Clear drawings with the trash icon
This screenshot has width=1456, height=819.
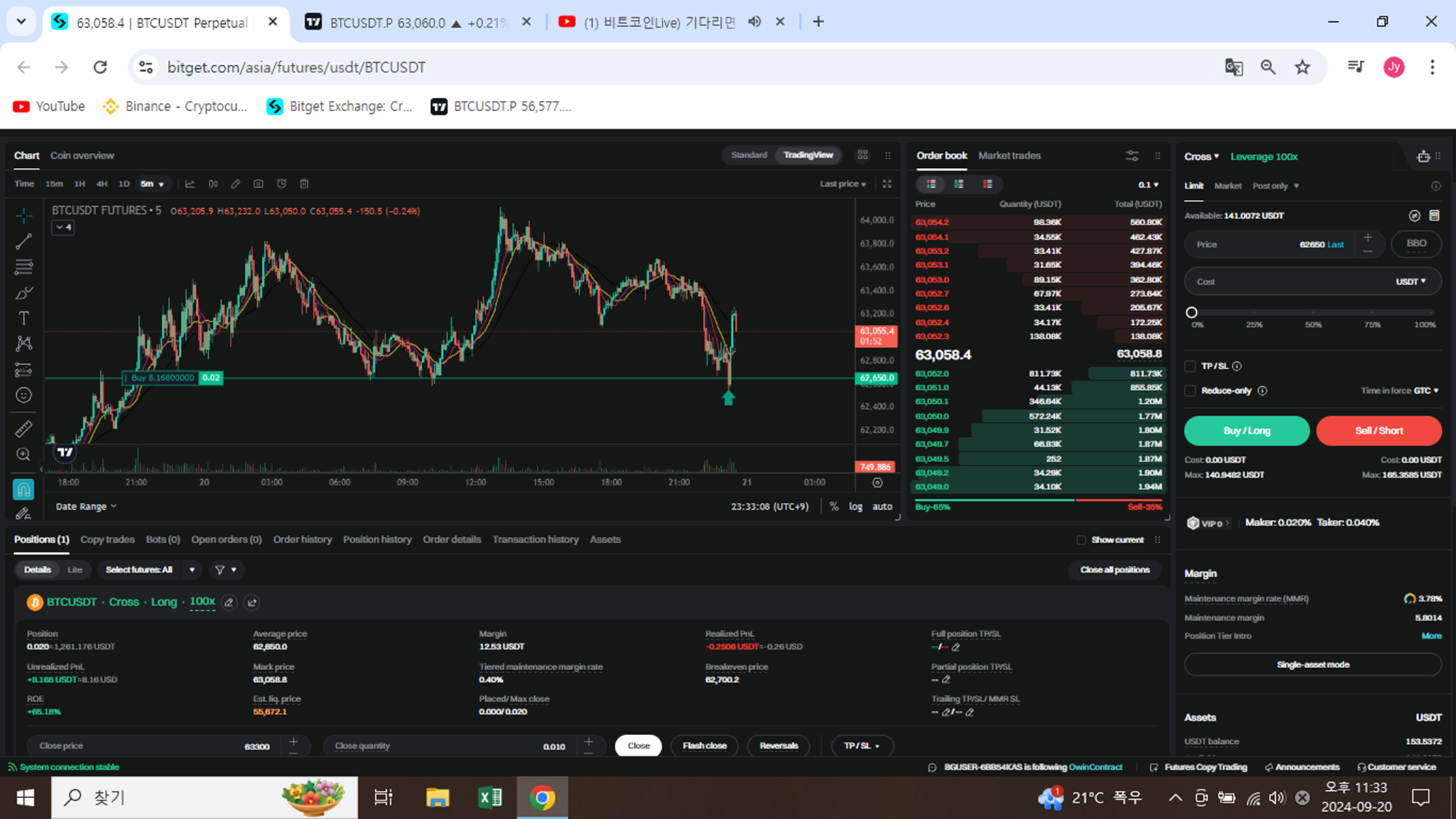point(304,184)
